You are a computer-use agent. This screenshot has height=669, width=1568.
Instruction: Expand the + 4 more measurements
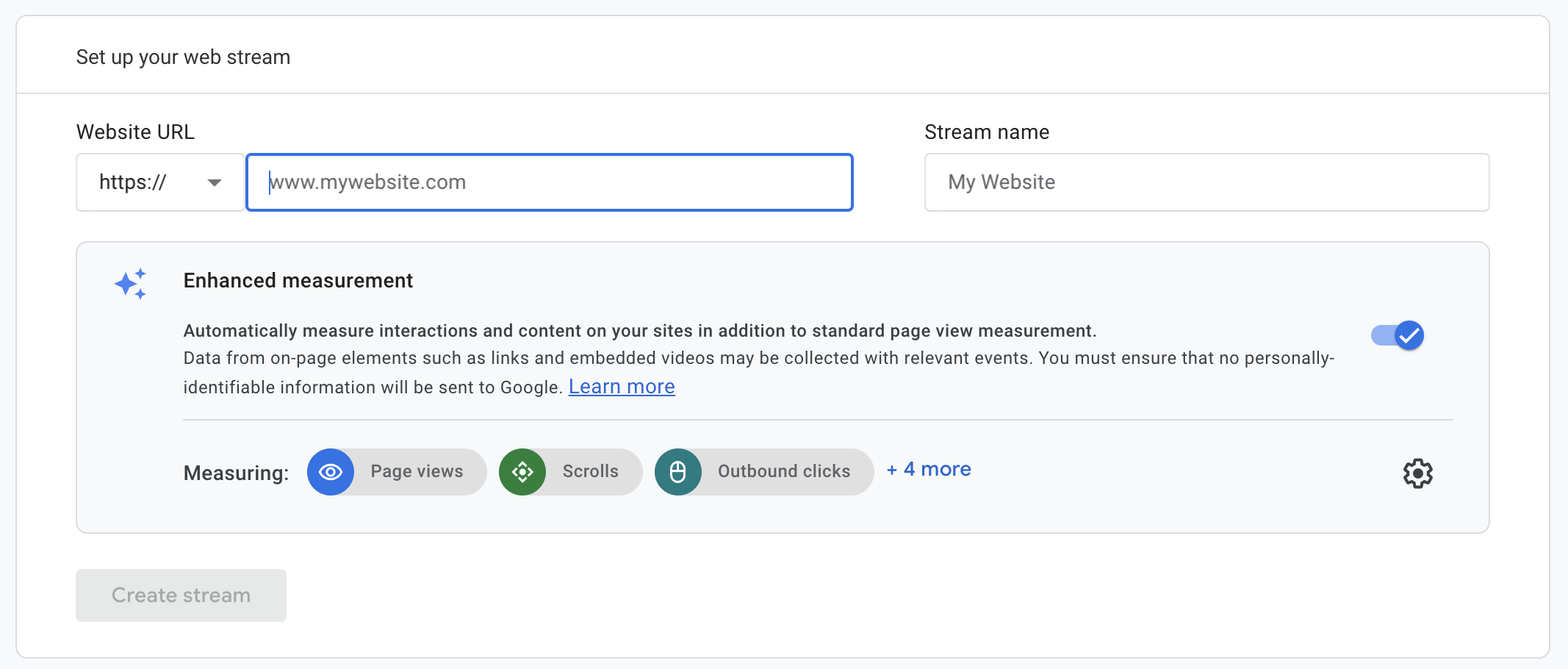click(x=929, y=469)
